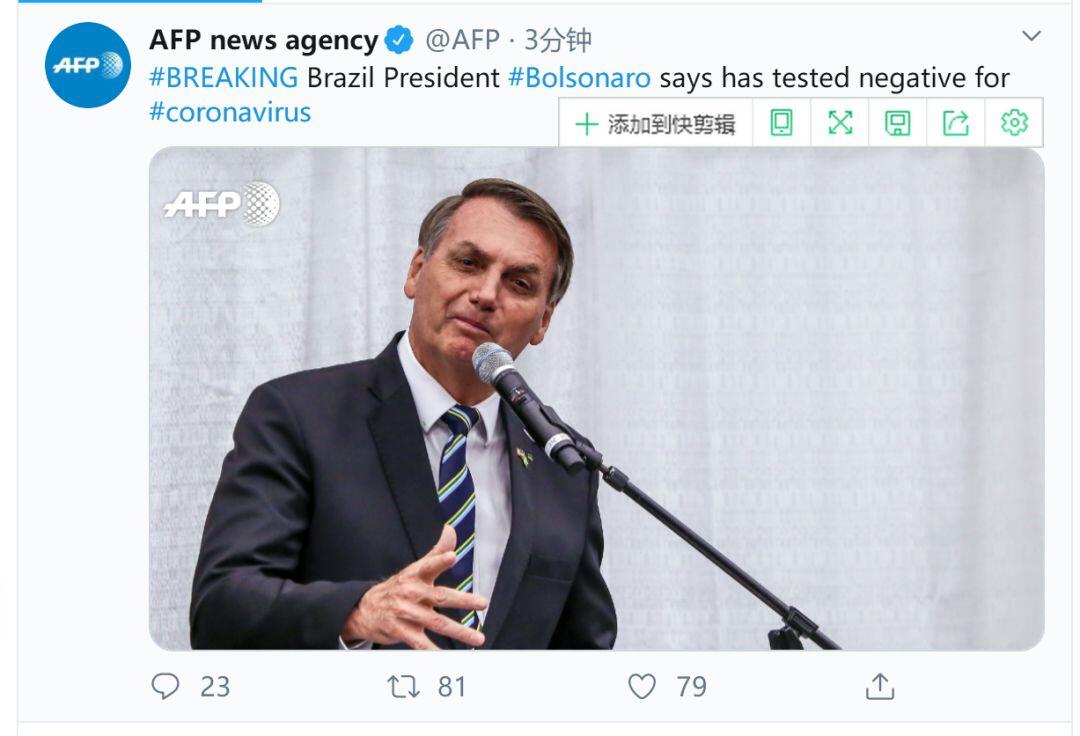This screenshot has width=1080, height=736.
Task: Click 添加到快剪辑 clipping button
Action: click(x=655, y=124)
